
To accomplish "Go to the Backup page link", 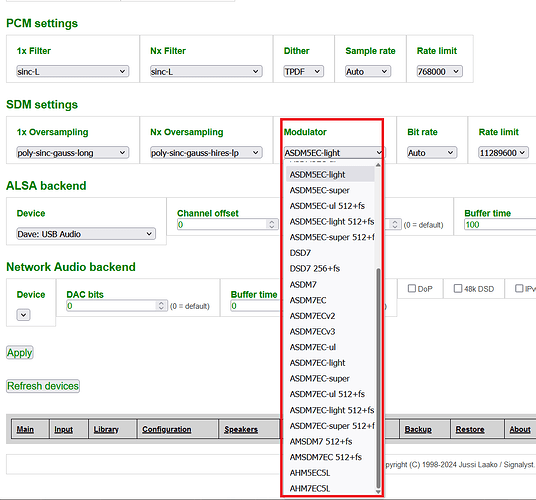I will [x=418, y=429].
